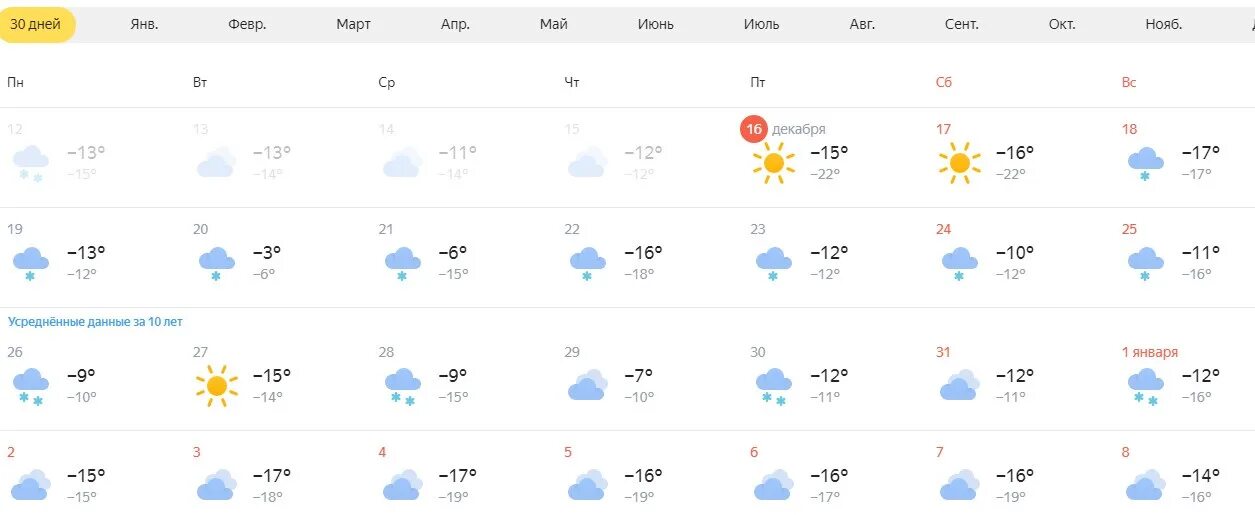Open the December 24 Saturday forecast
This screenshot has width=1255, height=515.
[x=1023, y=258]
